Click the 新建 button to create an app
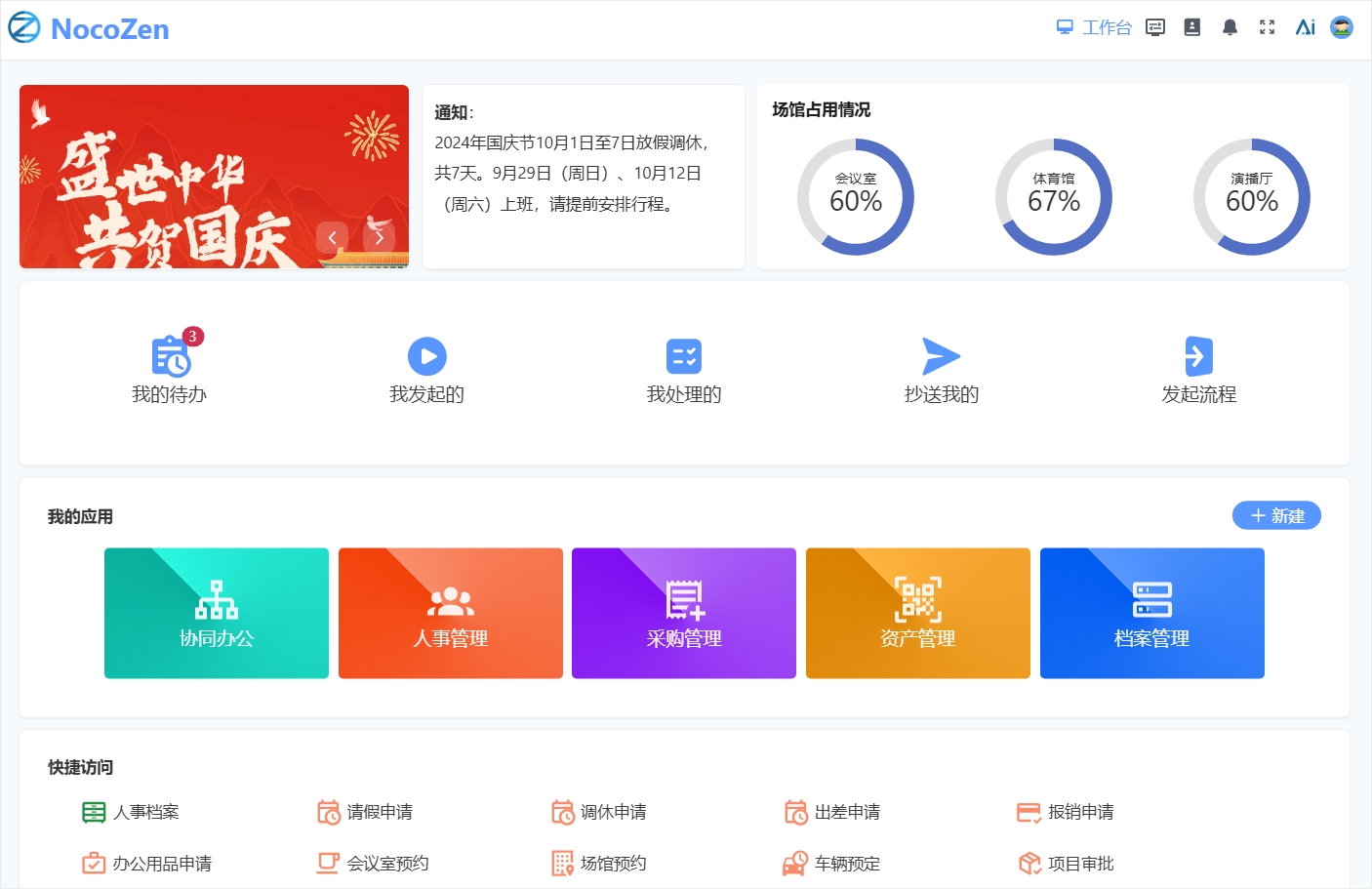Image resolution: width=1372 pixels, height=889 pixels. coord(1276,515)
